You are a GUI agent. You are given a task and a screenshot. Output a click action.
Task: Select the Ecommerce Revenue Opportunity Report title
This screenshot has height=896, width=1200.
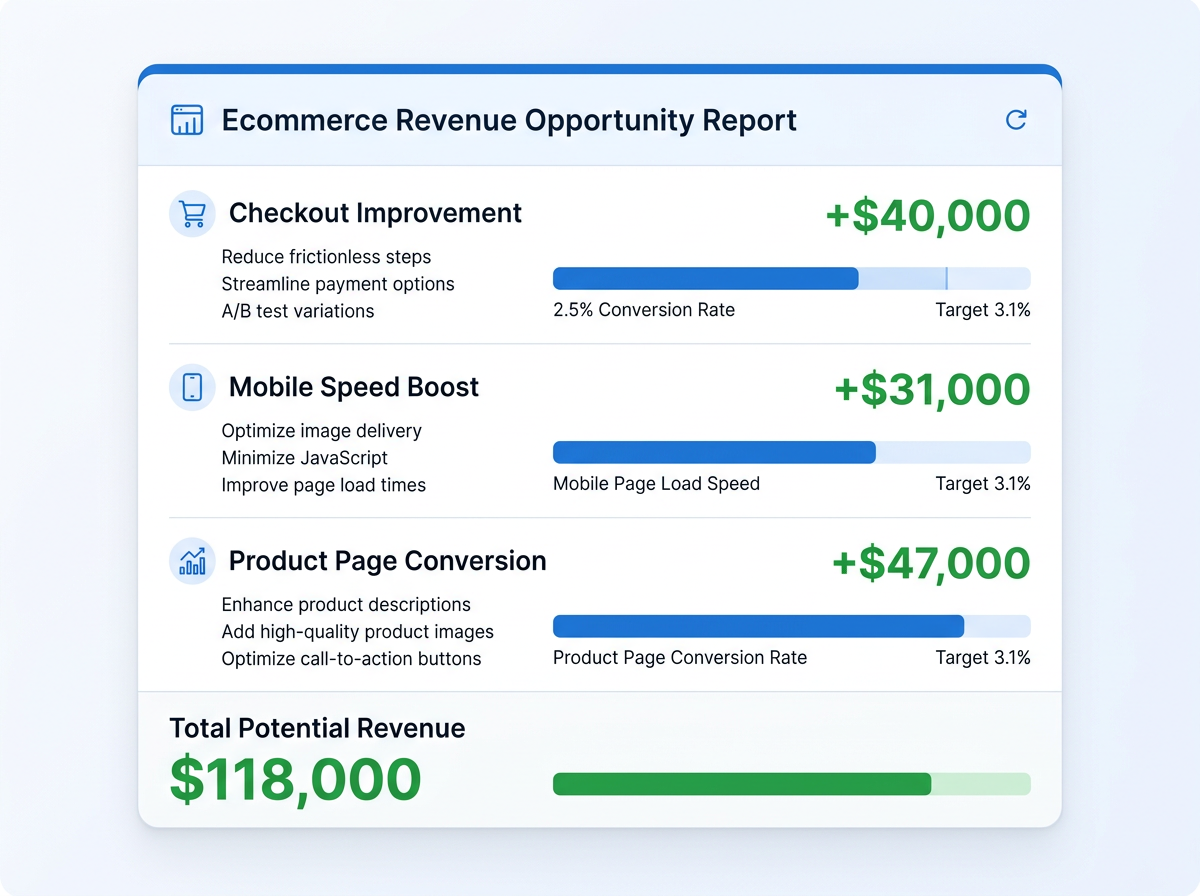[x=509, y=120]
